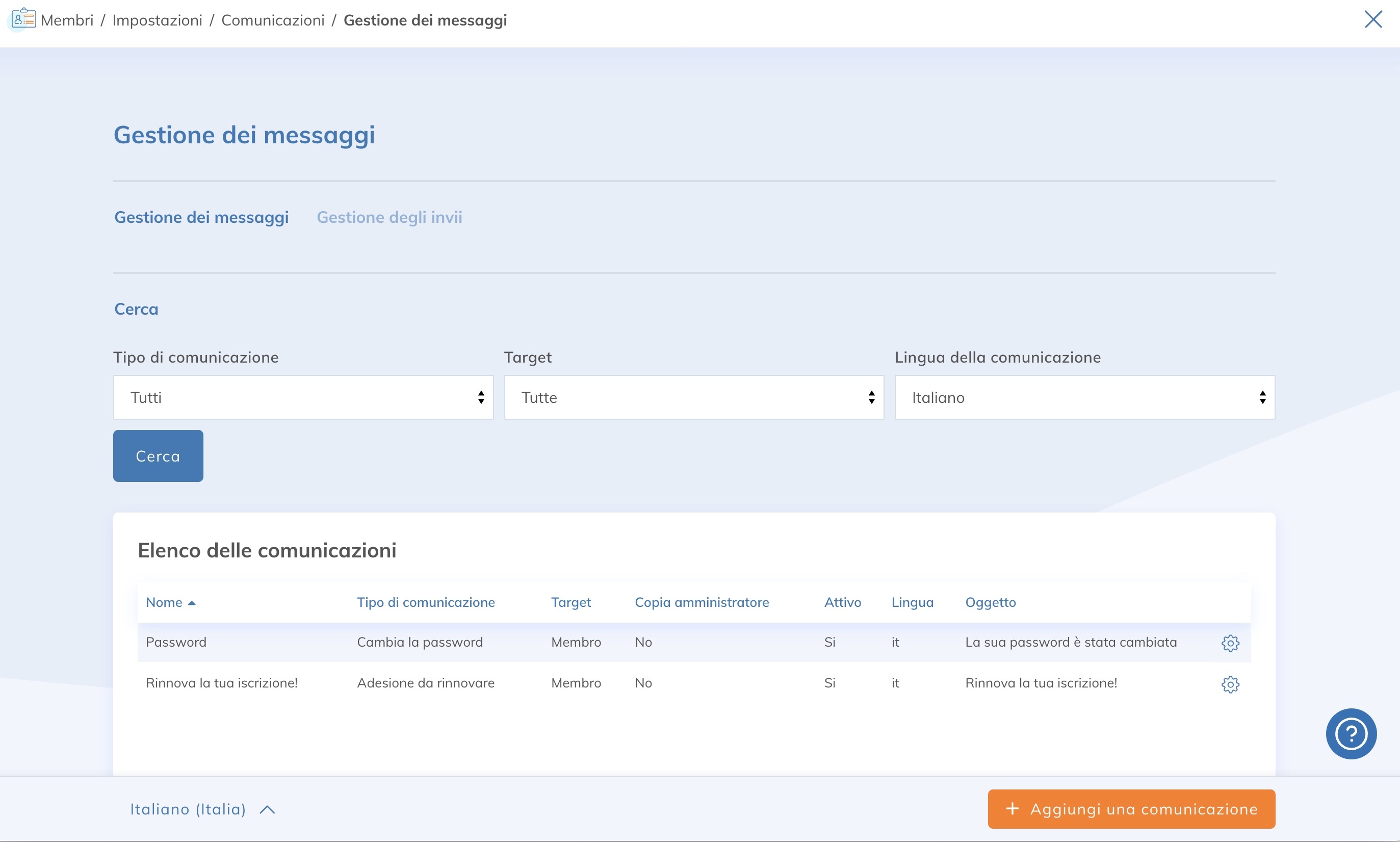Open settings gear for Rinnova la tua iscrizione row
This screenshot has width=1400, height=842.
[1229, 684]
